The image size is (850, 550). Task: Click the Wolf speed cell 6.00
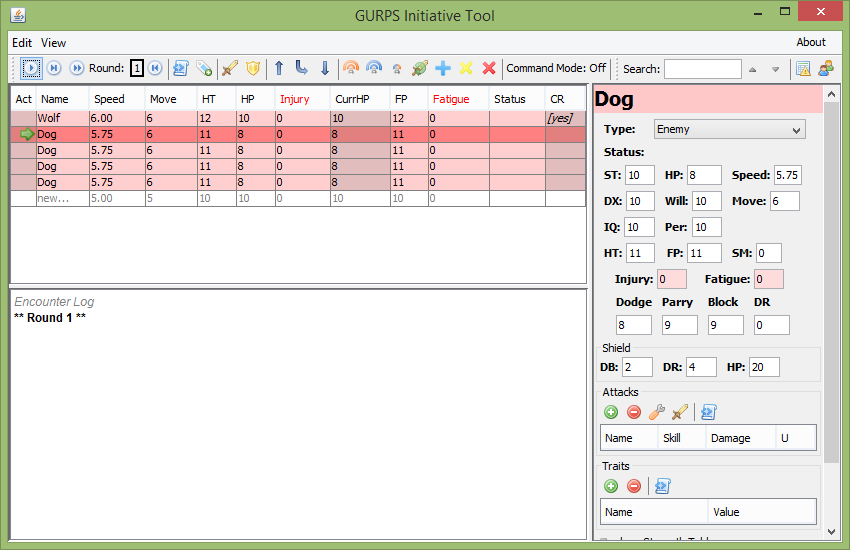coord(117,118)
